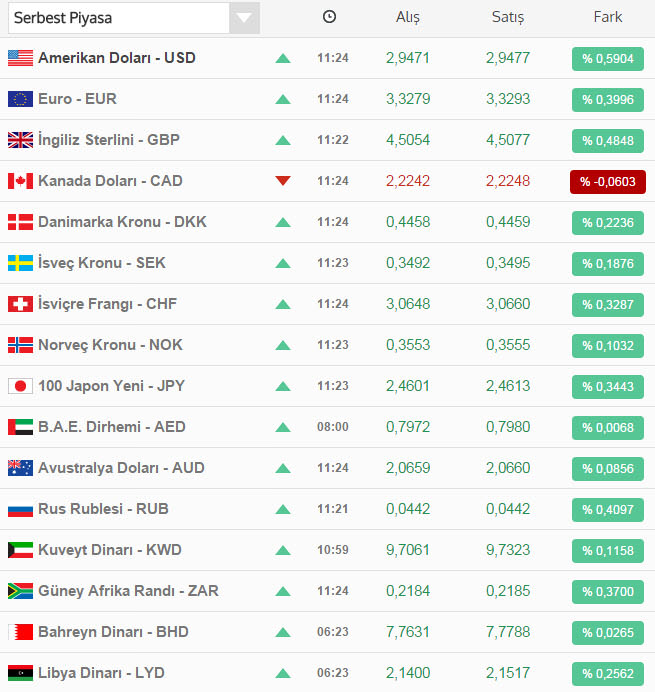The width and height of the screenshot is (655, 692).
Task: Click the red % -0,0603 badge
Action: (x=608, y=181)
